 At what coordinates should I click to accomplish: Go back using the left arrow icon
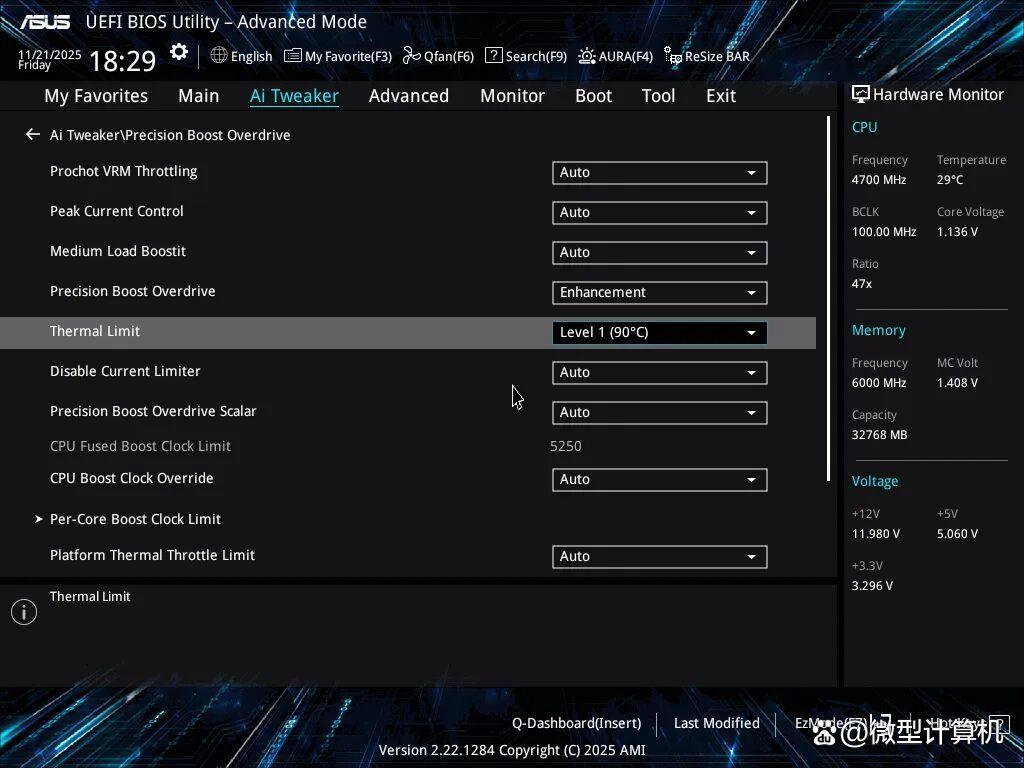coord(33,135)
